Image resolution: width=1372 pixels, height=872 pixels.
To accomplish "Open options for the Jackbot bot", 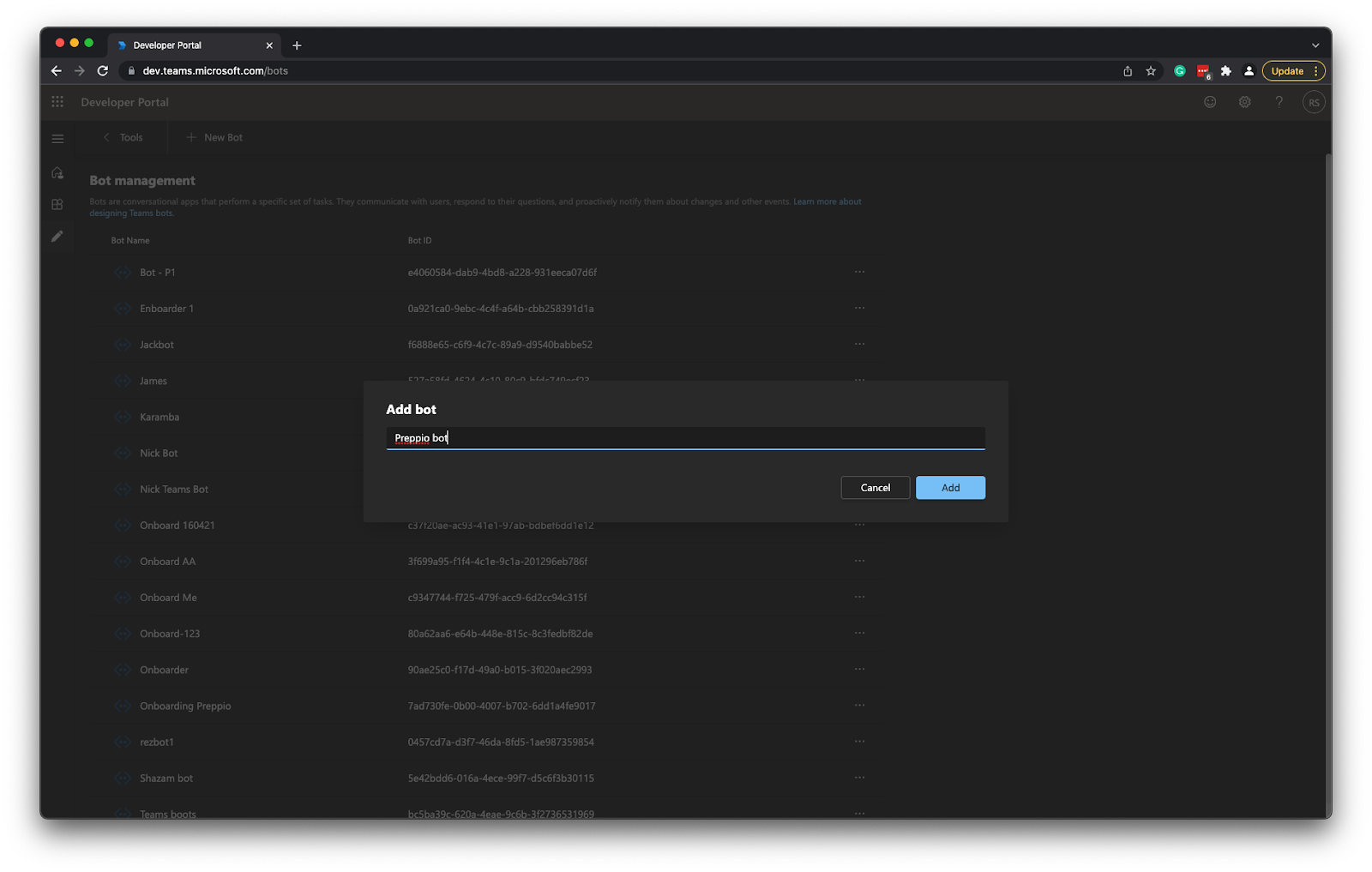I will [860, 344].
